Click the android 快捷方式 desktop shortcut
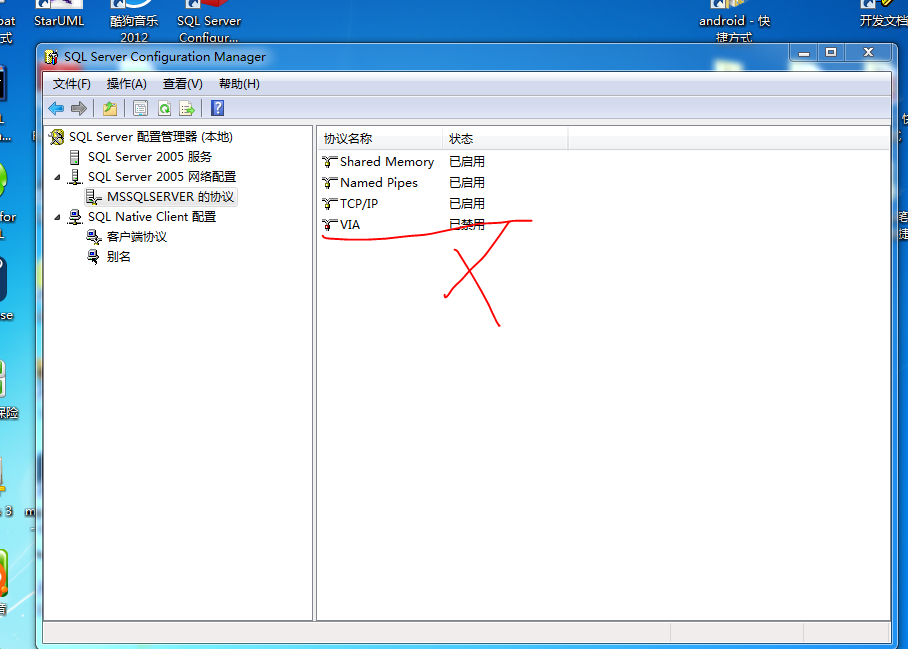Image resolution: width=908 pixels, height=649 pixels. tap(734, 22)
